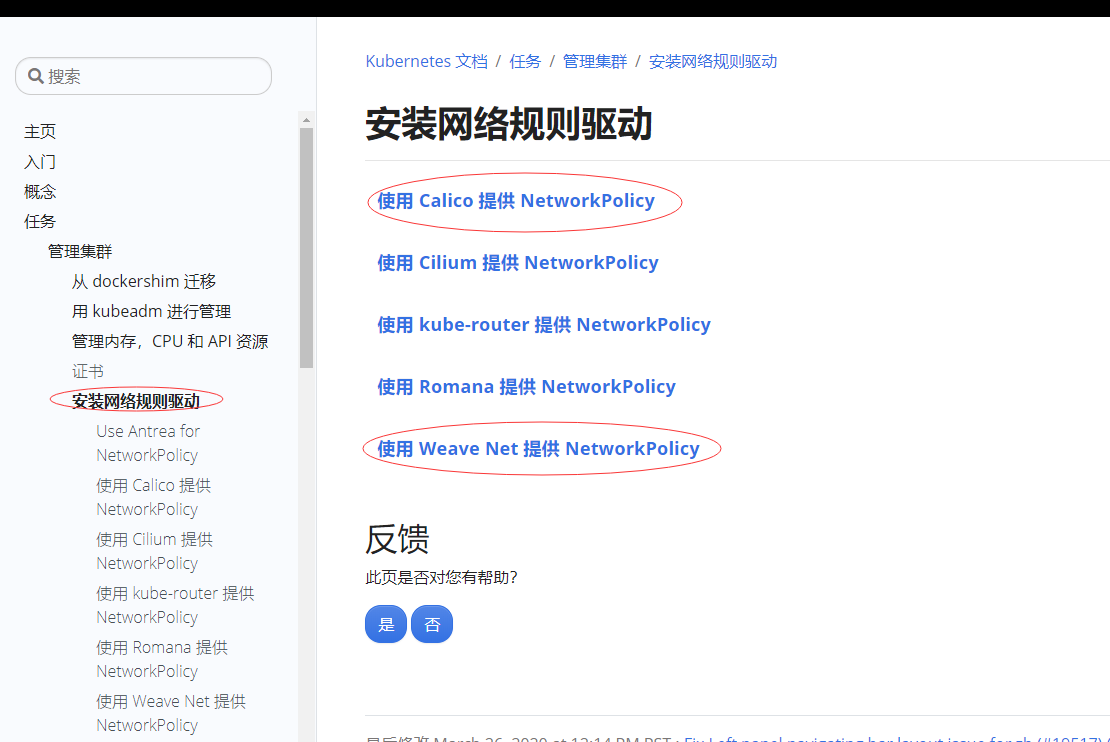Go to Kubernetes 文档 breadcrumb

427,62
